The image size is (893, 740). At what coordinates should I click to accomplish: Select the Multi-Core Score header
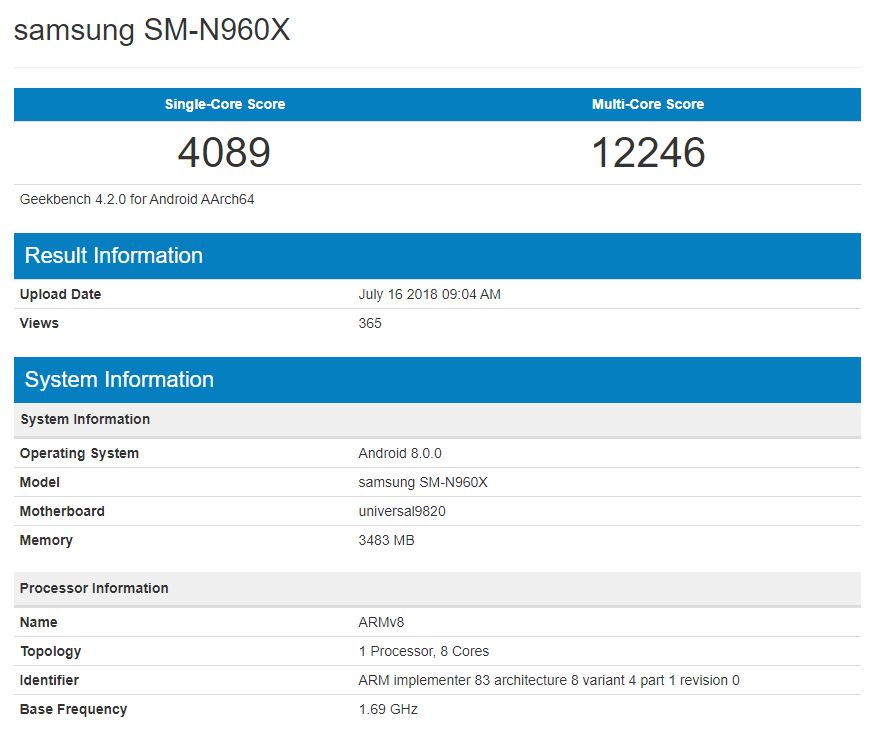click(x=650, y=104)
